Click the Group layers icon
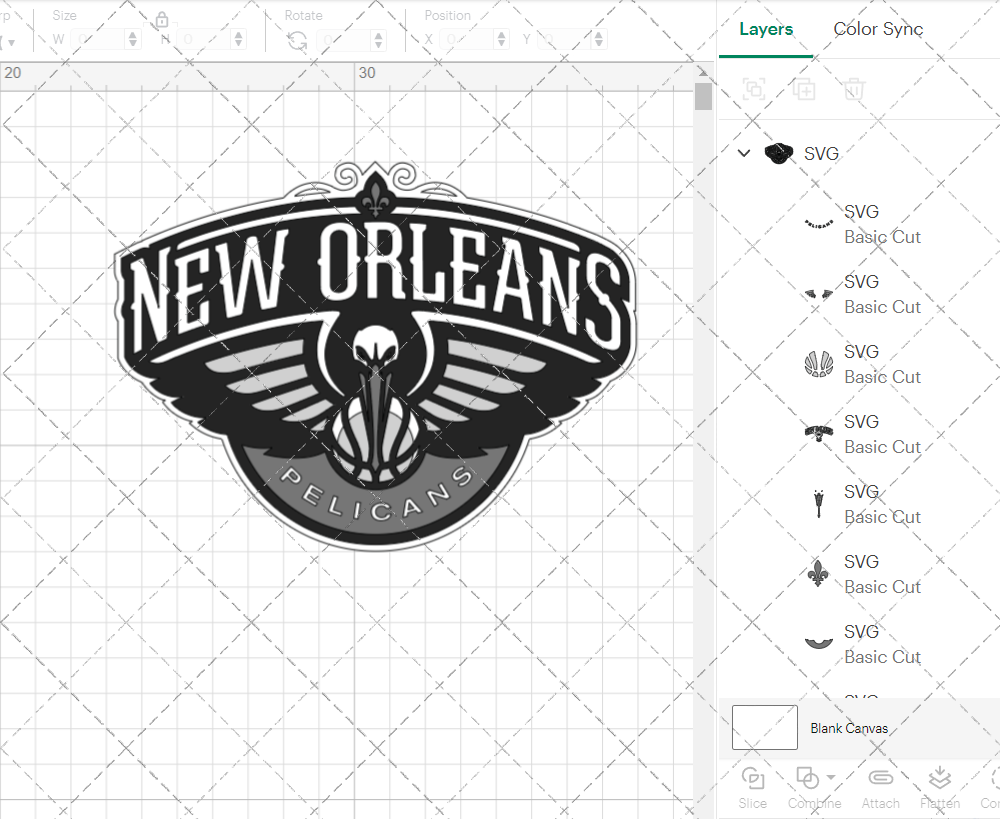 [x=754, y=89]
